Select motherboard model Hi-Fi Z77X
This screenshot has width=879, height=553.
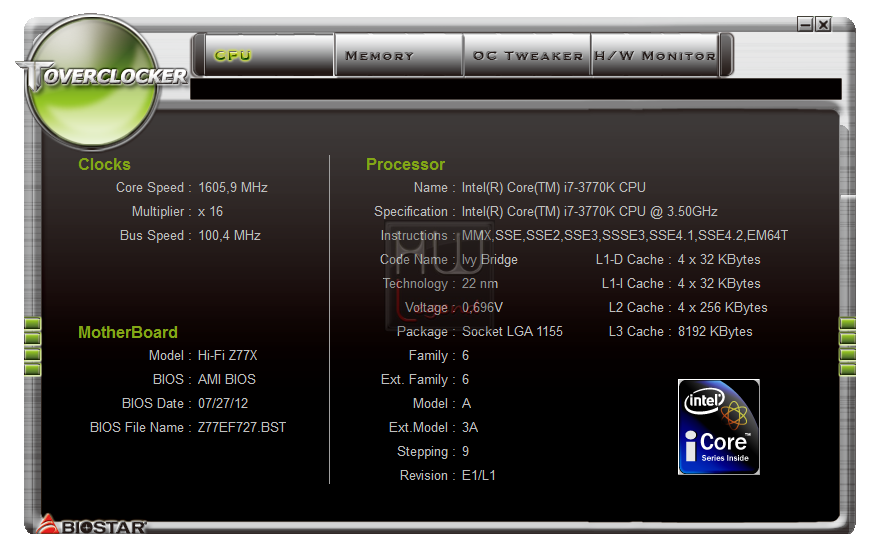point(227,356)
